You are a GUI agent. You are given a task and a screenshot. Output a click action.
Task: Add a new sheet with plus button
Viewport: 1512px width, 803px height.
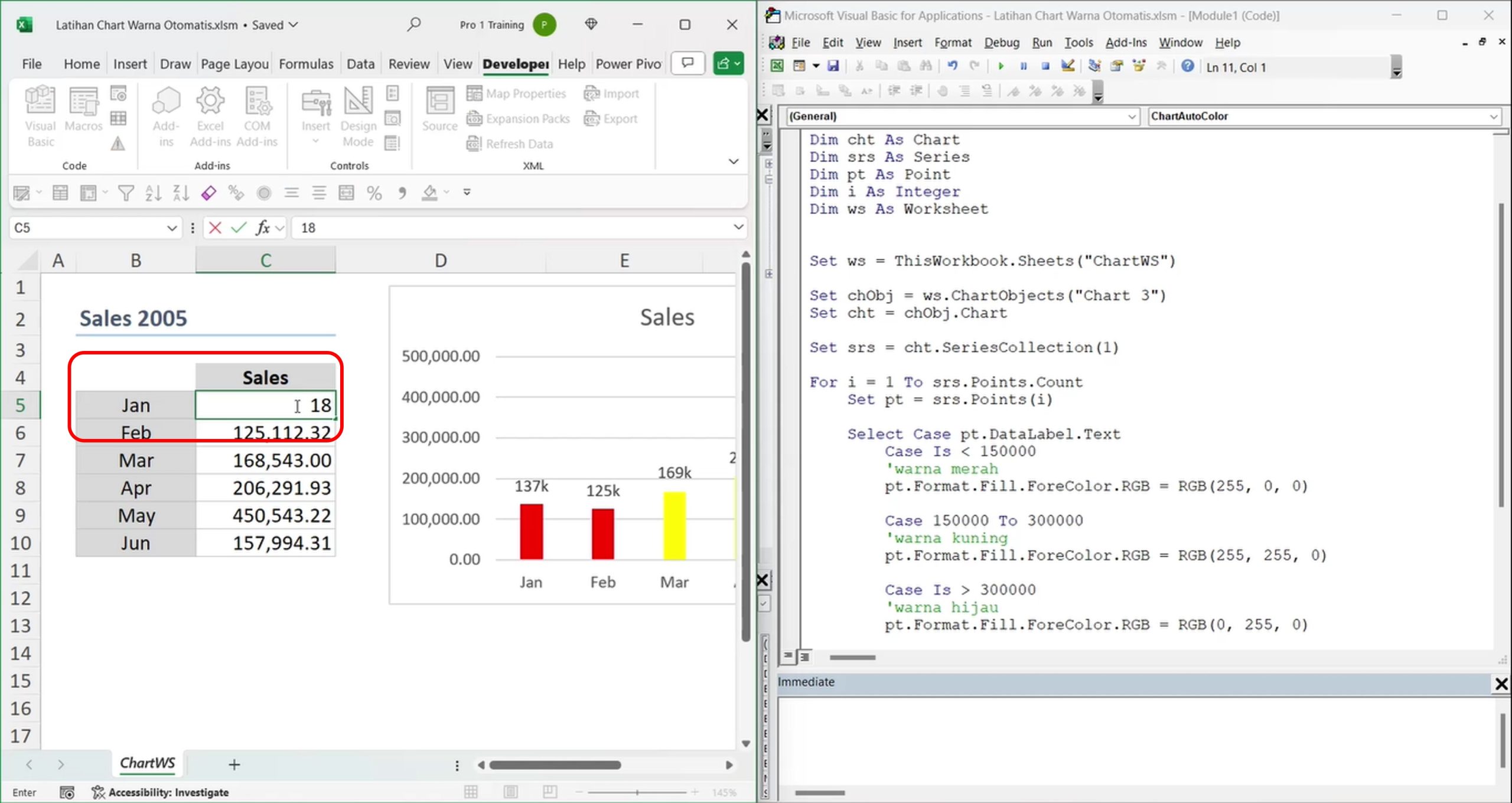[234, 765]
